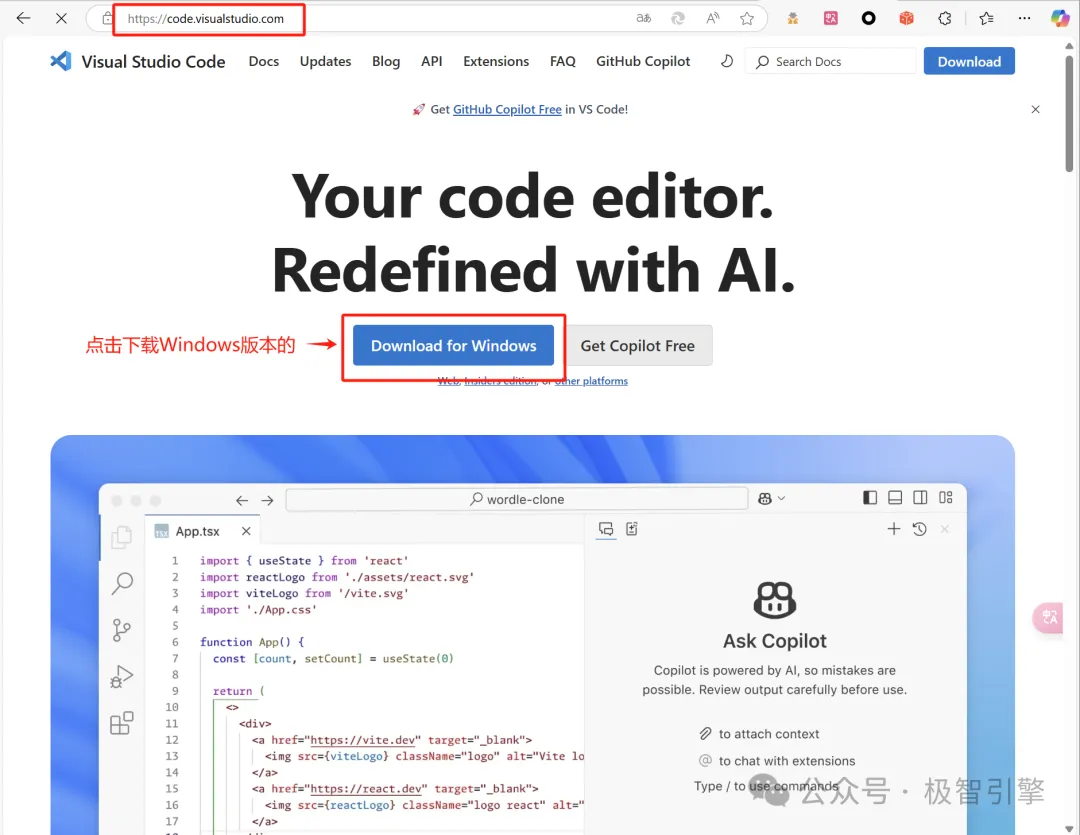Screen dimensions: 1080x835
Task: Click the https://vite.dev link in the code
Action: pos(362,740)
